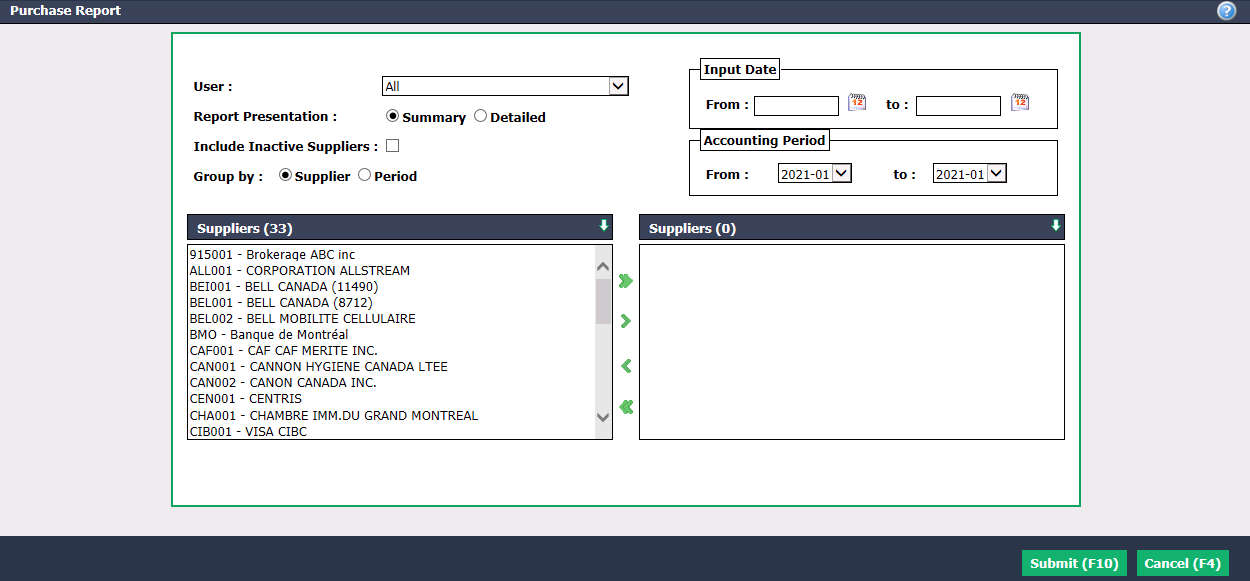The height and width of the screenshot is (581, 1250).
Task: Select Detailed report presentation
Action: pos(480,116)
